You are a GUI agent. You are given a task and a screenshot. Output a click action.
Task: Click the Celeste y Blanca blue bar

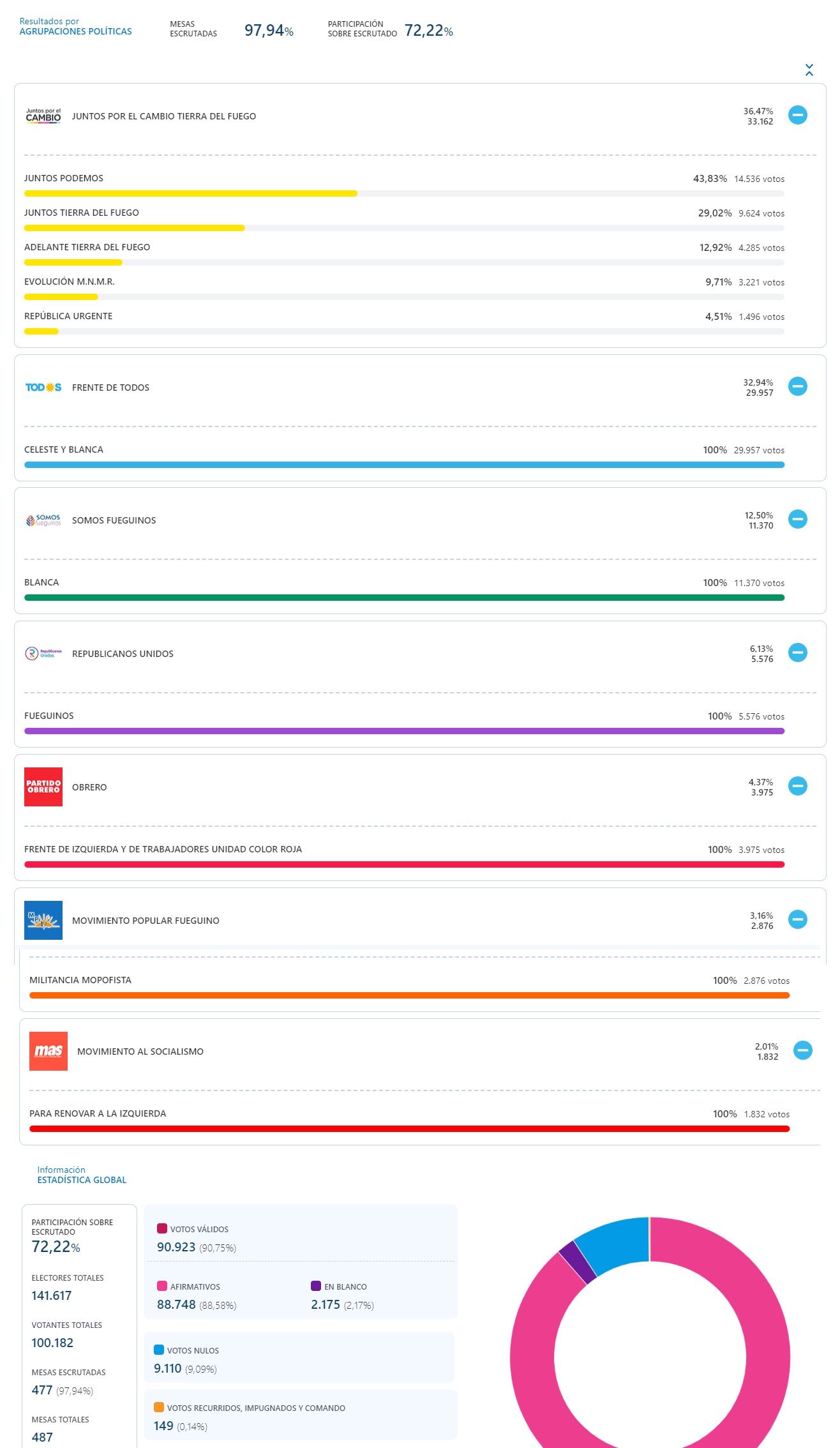tap(404, 465)
